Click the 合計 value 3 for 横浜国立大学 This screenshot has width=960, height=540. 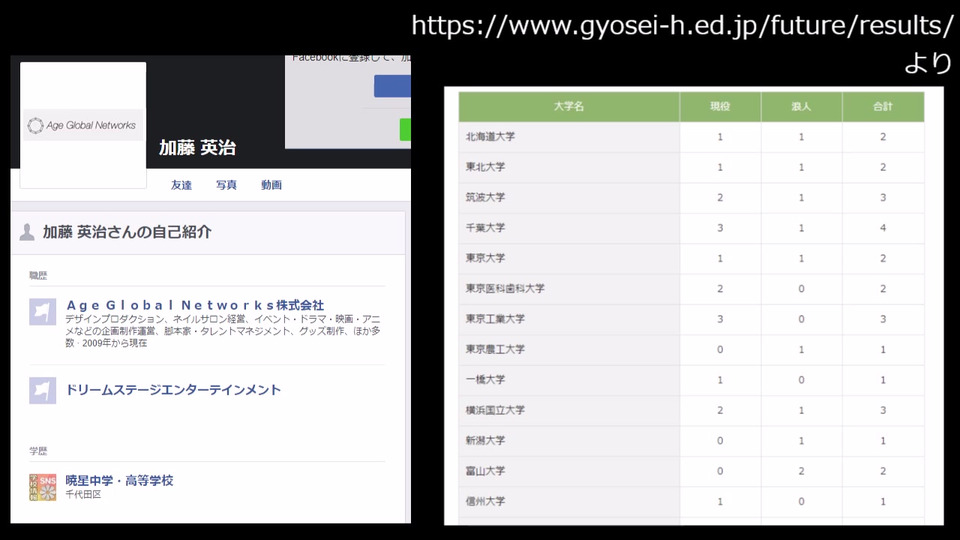tap(883, 410)
